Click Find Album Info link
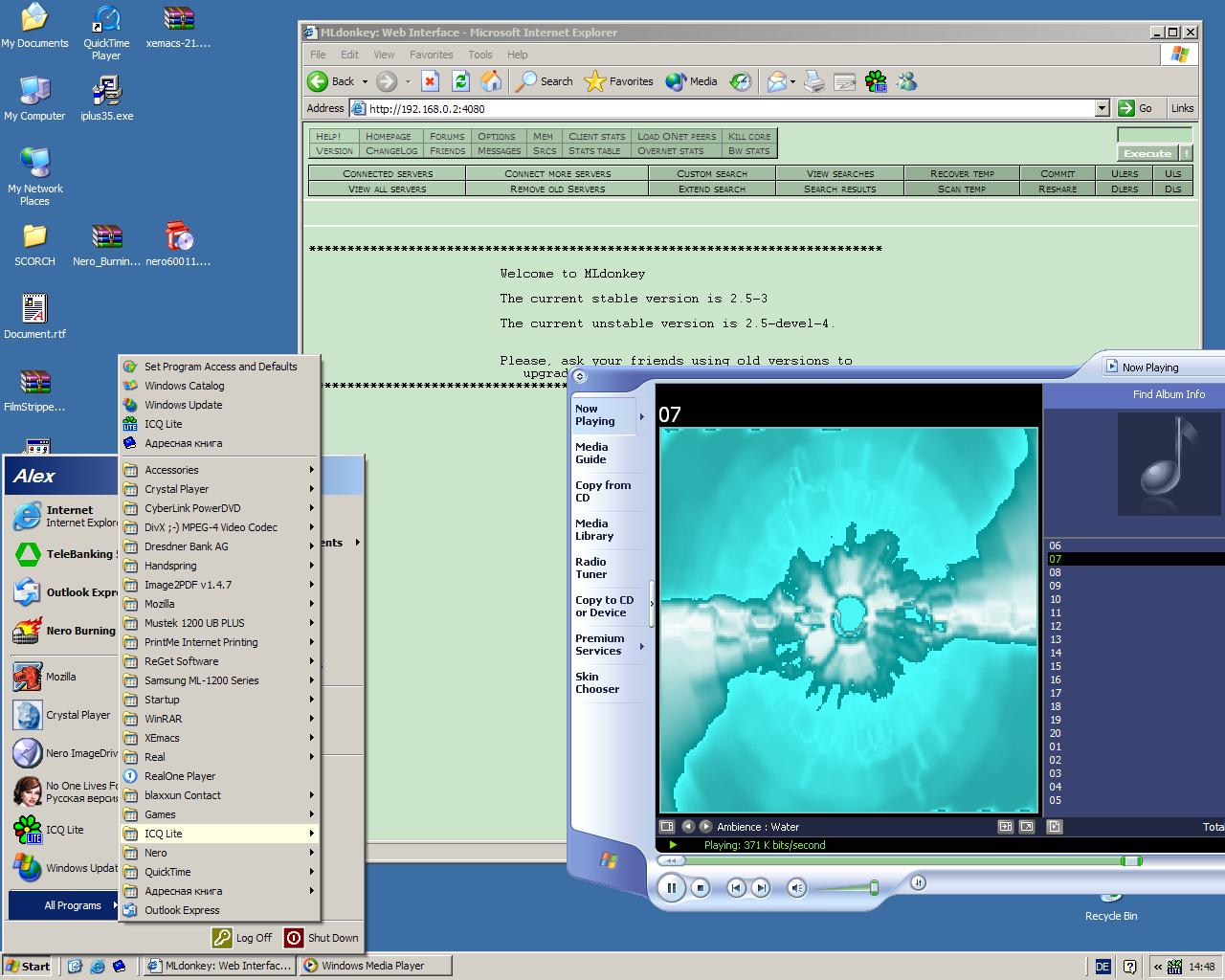This screenshot has width=1225, height=980. click(1169, 394)
